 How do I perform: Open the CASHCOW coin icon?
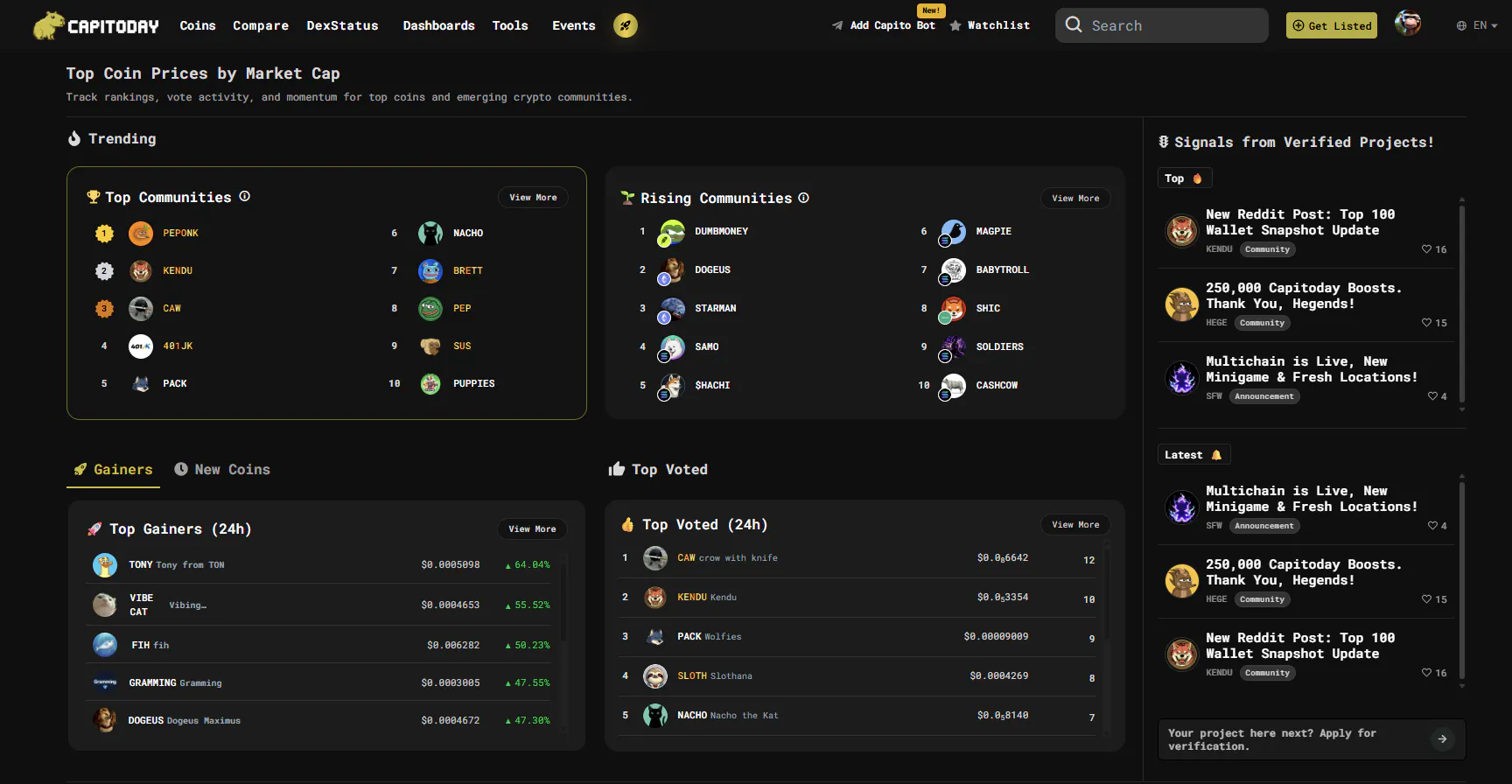[x=953, y=386]
